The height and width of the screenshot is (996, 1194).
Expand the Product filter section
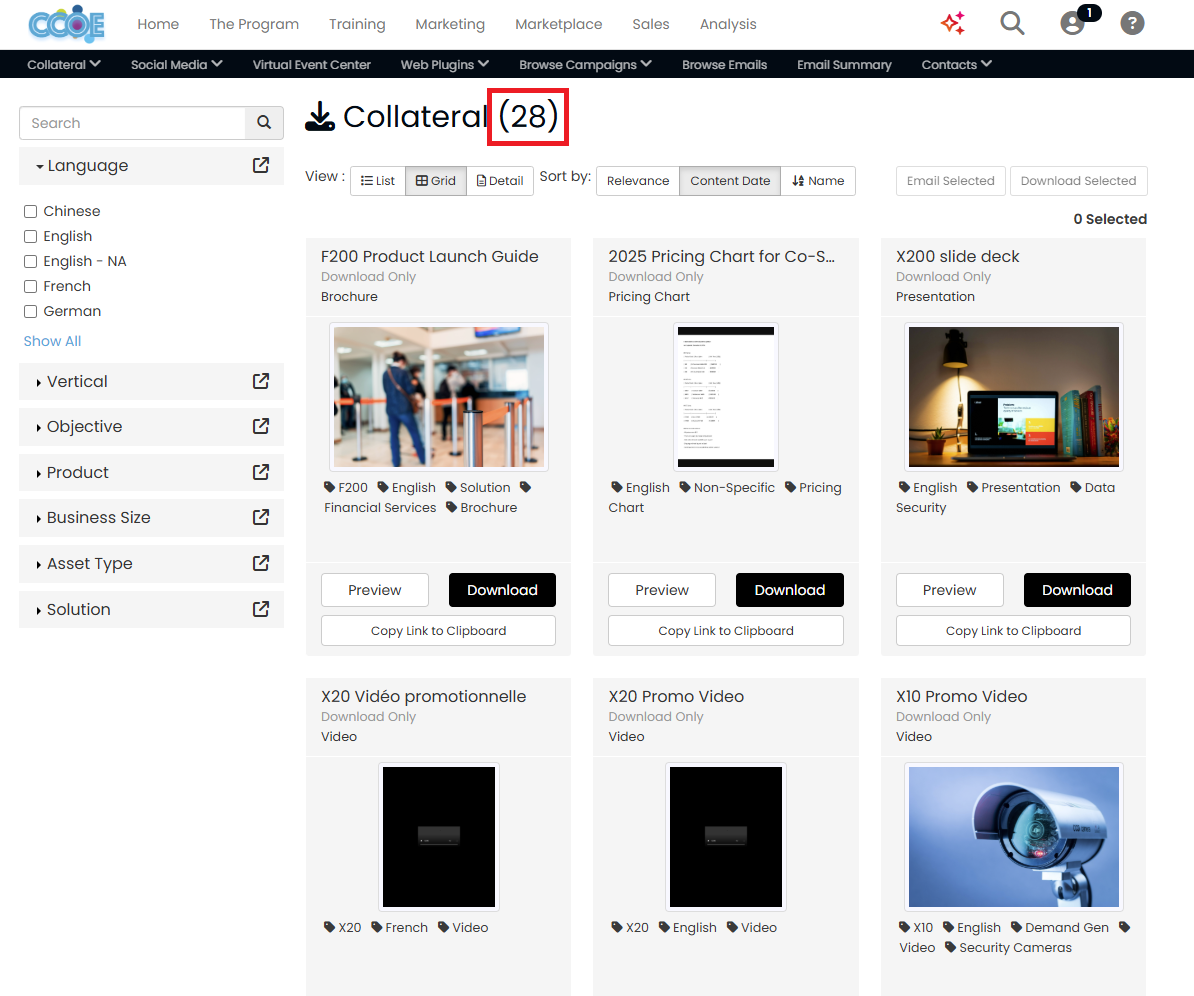click(72, 472)
